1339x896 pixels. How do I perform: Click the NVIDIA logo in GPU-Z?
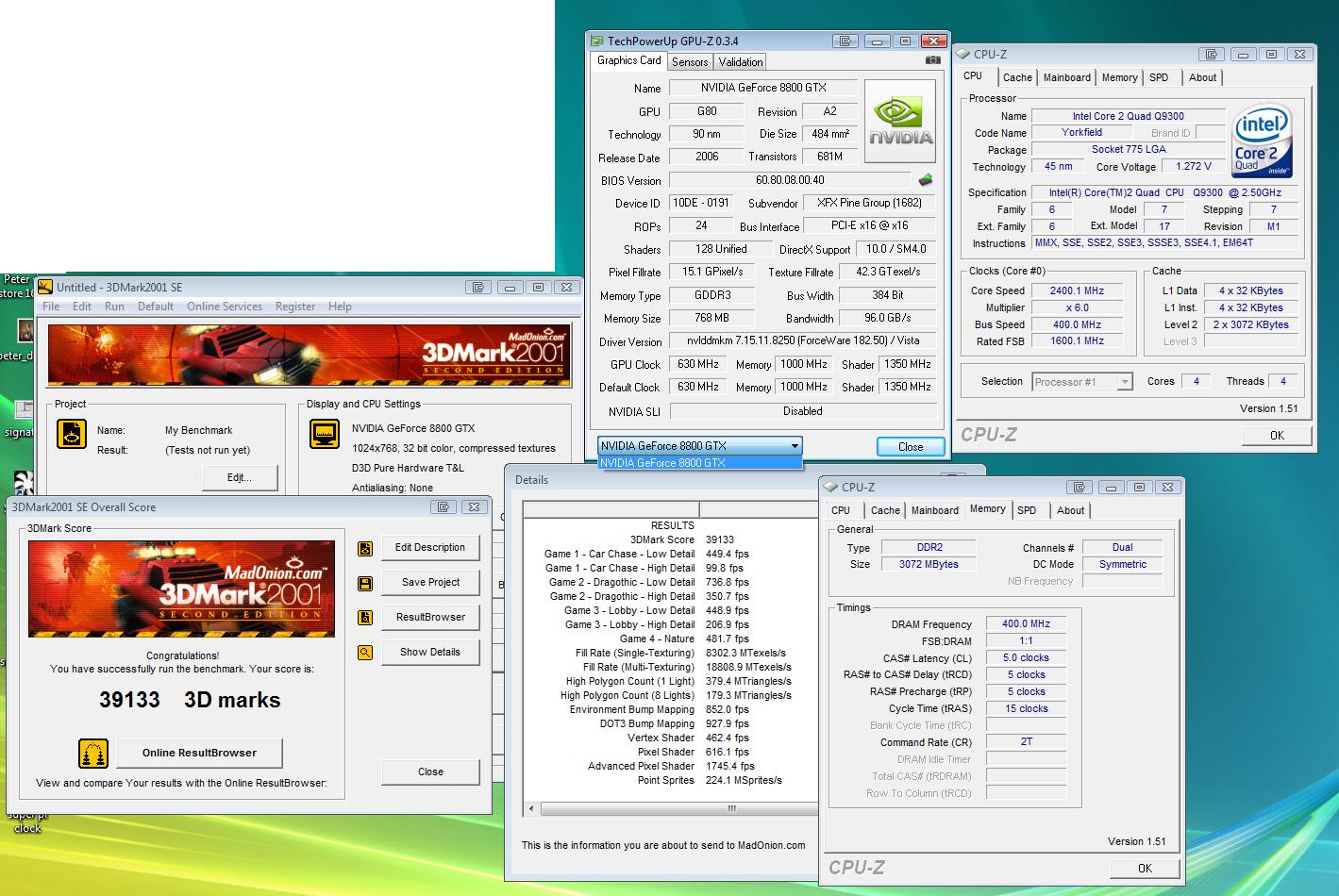(901, 123)
